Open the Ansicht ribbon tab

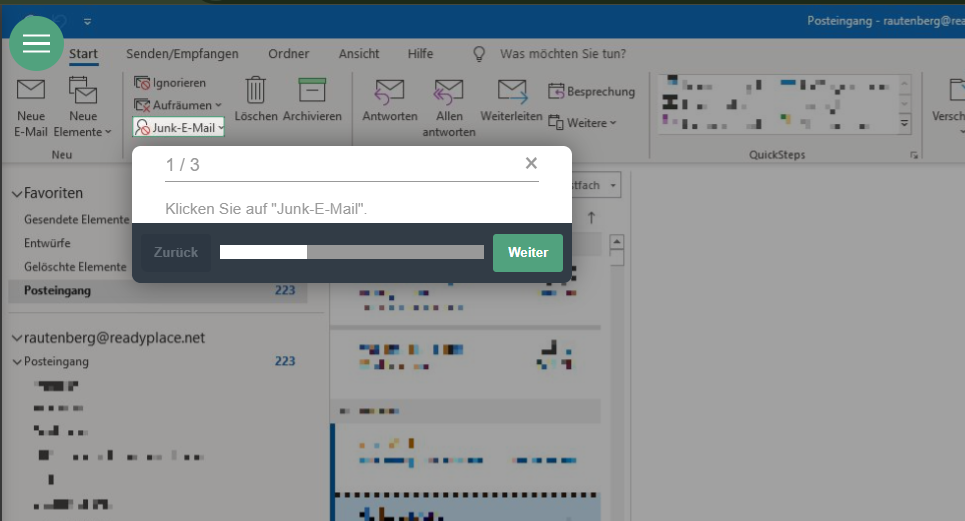click(359, 54)
